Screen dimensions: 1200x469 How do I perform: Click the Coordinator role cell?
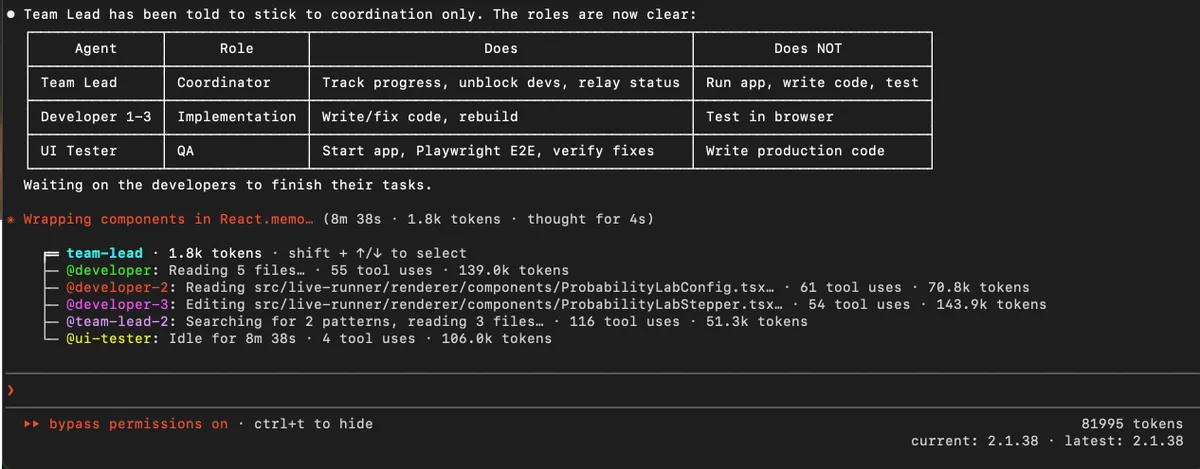tap(223, 83)
